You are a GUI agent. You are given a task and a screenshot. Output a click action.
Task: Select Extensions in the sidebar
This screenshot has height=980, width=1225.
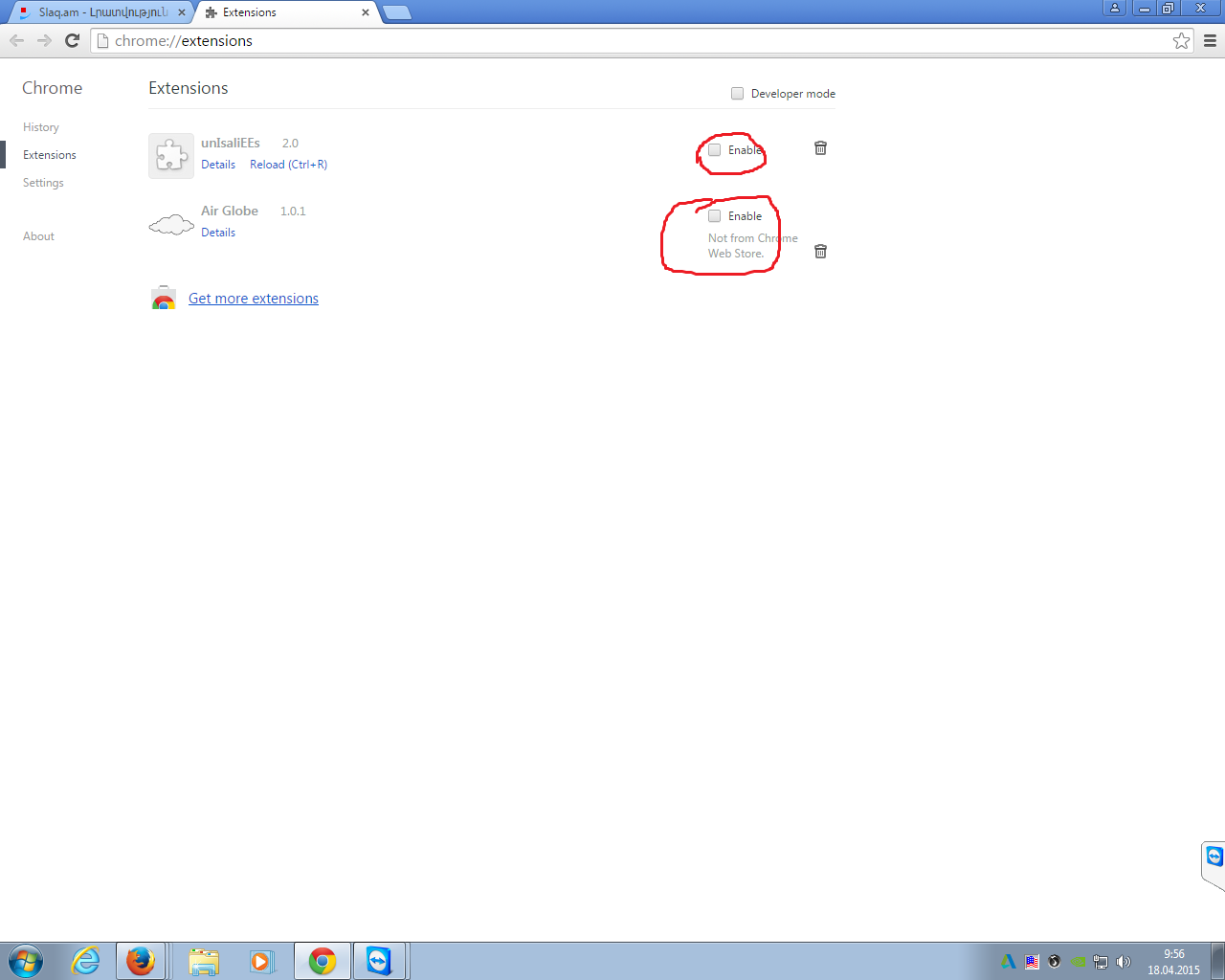[x=50, y=155]
